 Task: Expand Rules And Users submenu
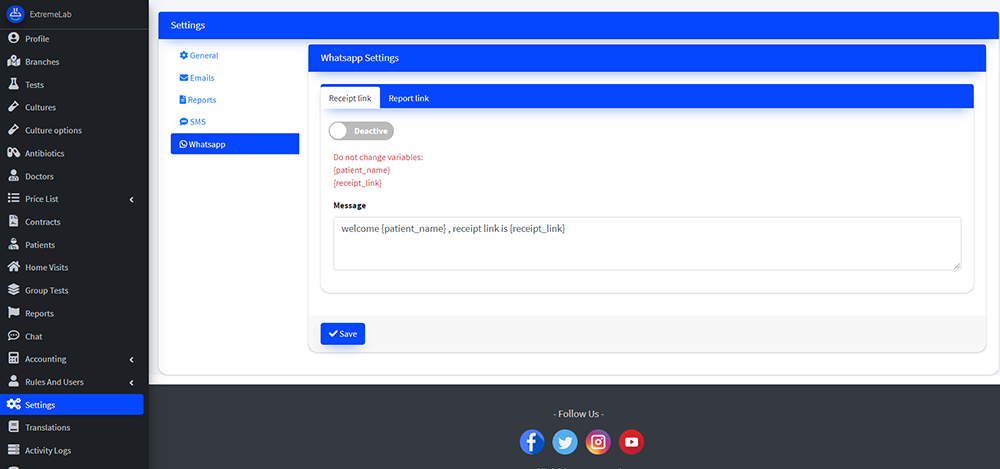[x=132, y=382]
